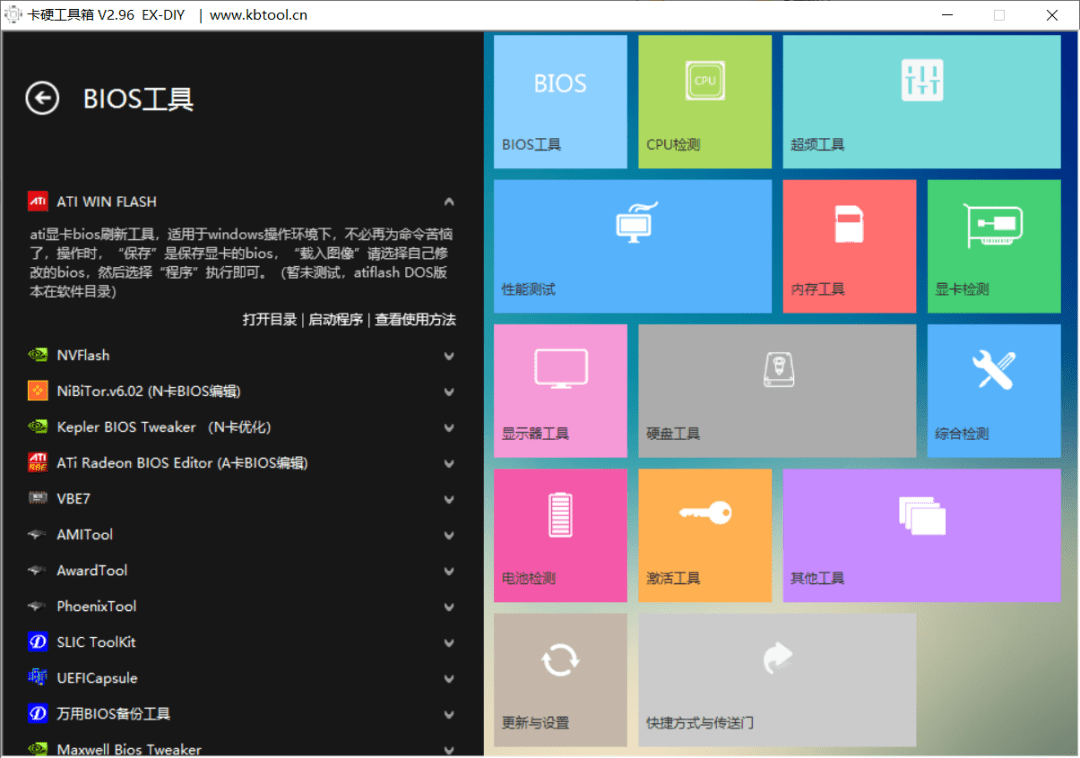The image size is (1080, 758).
Task: Expand the AMITool entry chevron
Action: coord(449,535)
